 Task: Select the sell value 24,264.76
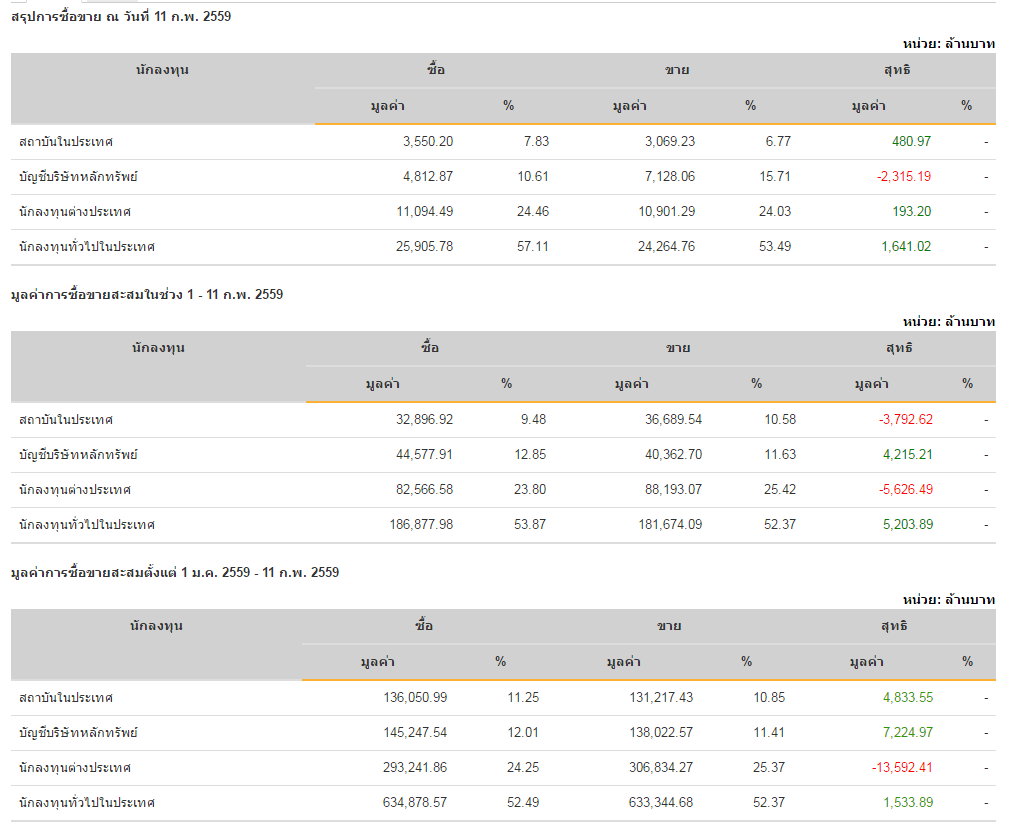(x=666, y=247)
